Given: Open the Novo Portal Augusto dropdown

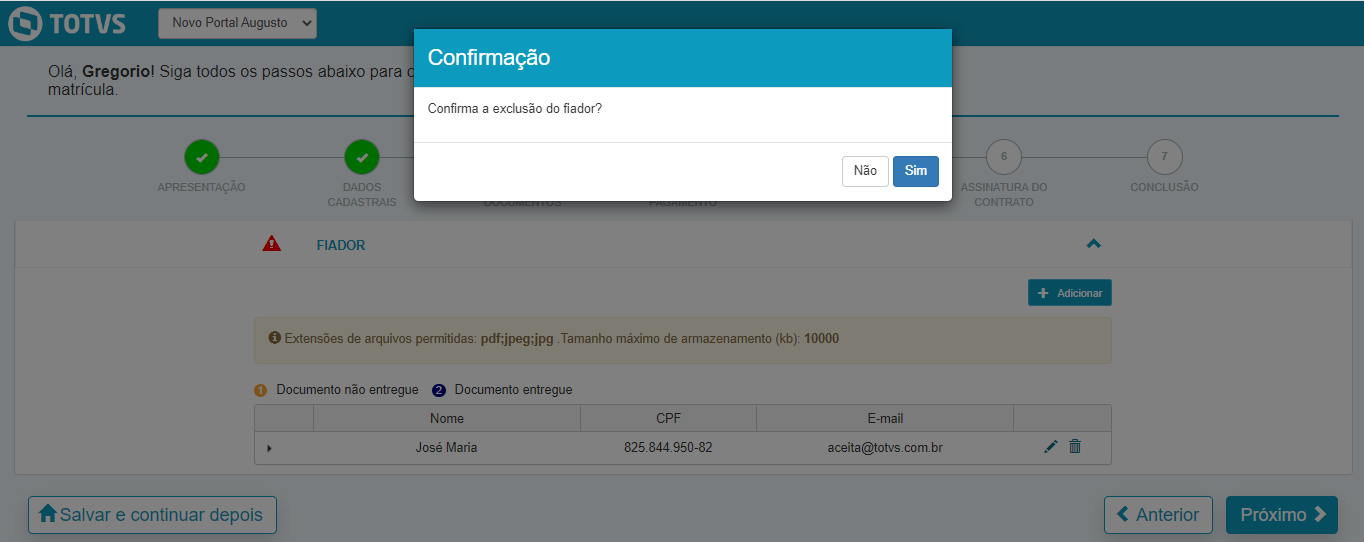Looking at the screenshot, I should pyautogui.click(x=237, y=23).
